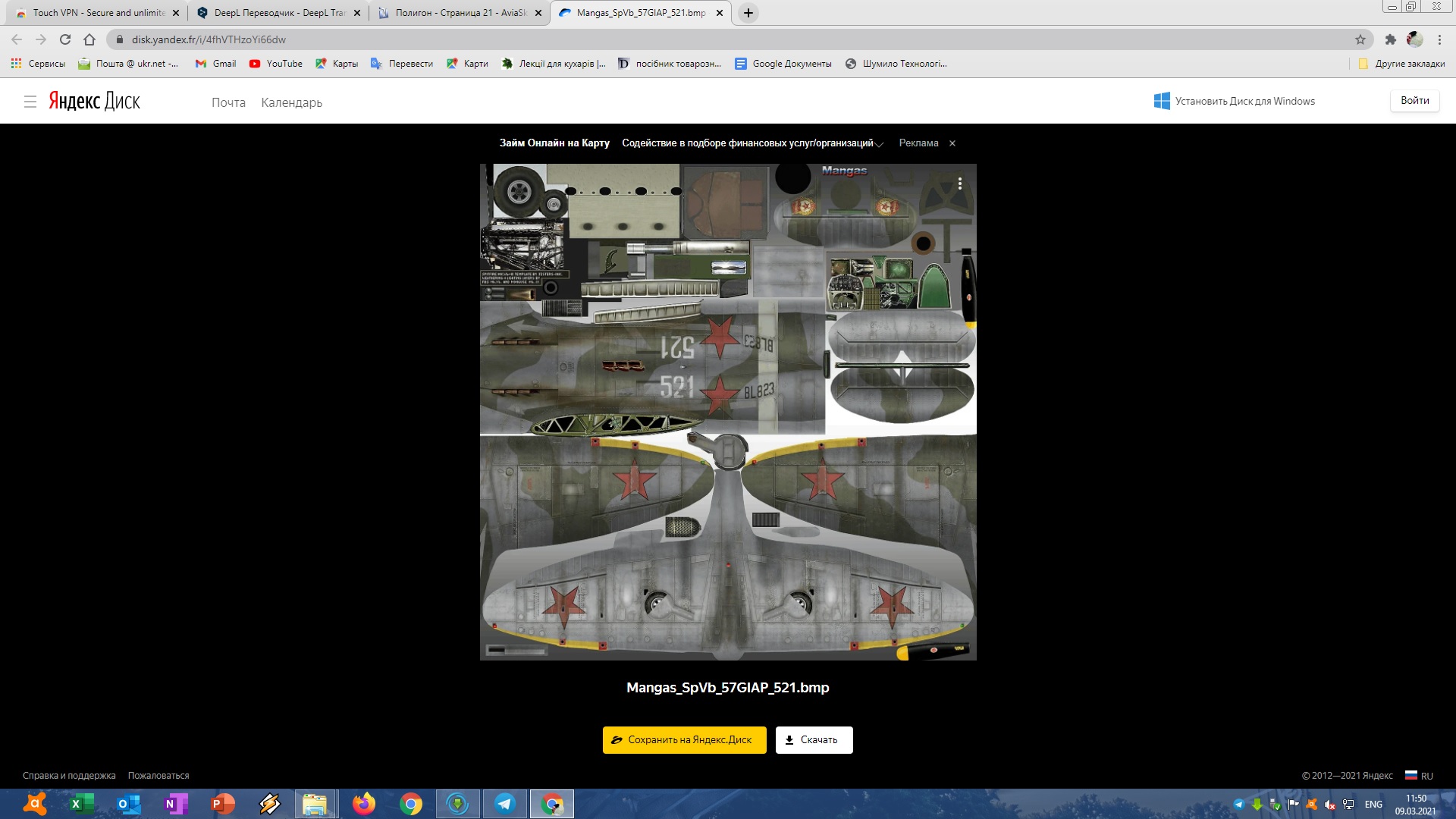Open Avast from the taskbar
Screen dimensions: 1456x819
pos(35,804)
